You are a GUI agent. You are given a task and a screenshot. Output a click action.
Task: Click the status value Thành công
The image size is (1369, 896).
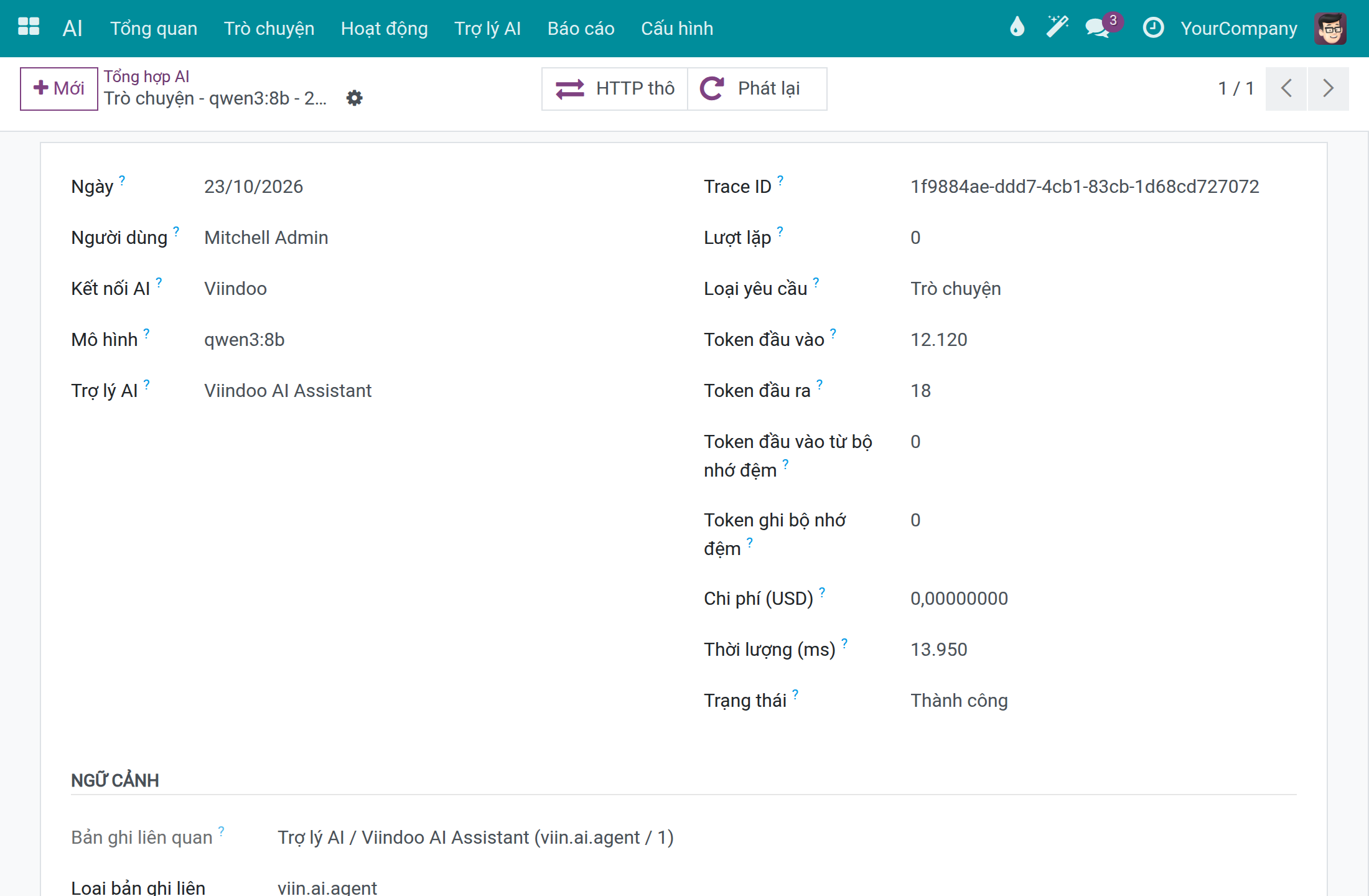pyautogui.click(x=958, y=700)
